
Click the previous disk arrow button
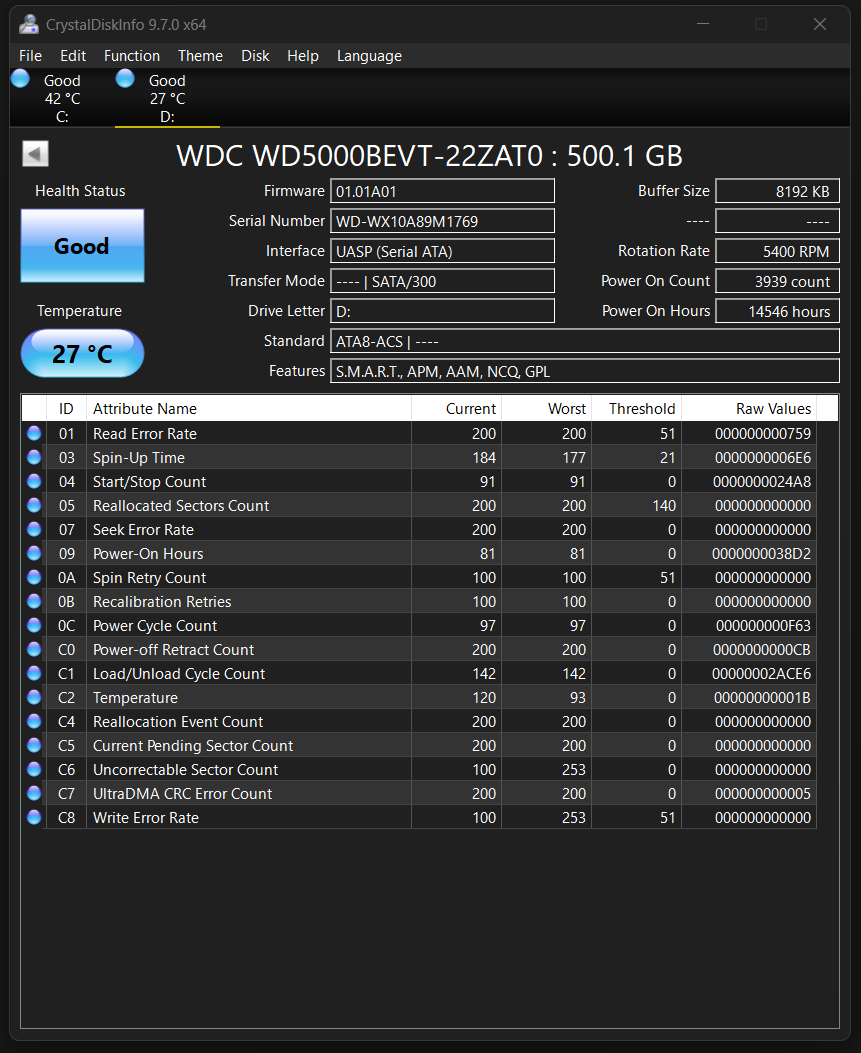[x=35, y=154]
